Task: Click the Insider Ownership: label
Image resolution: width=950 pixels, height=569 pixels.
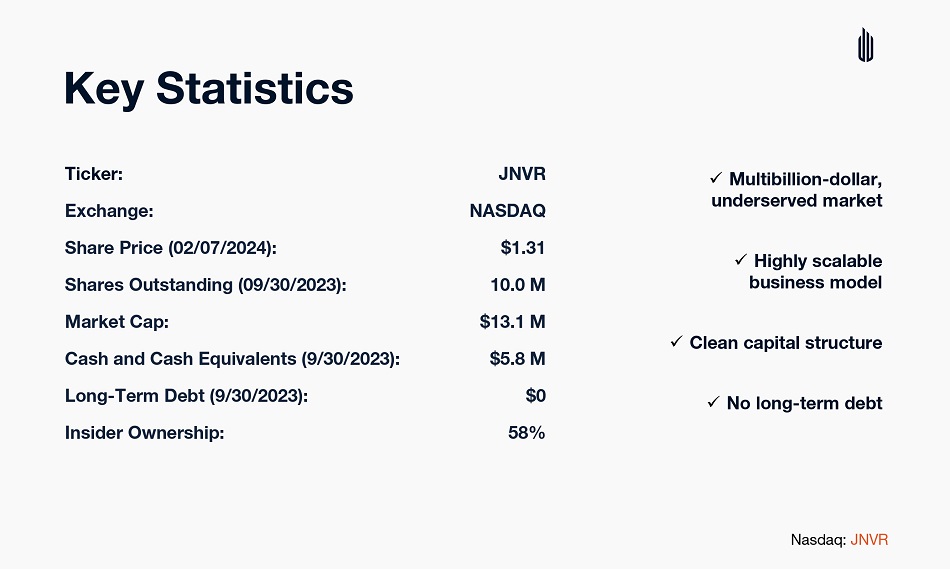Action: [x=144, y=432]
